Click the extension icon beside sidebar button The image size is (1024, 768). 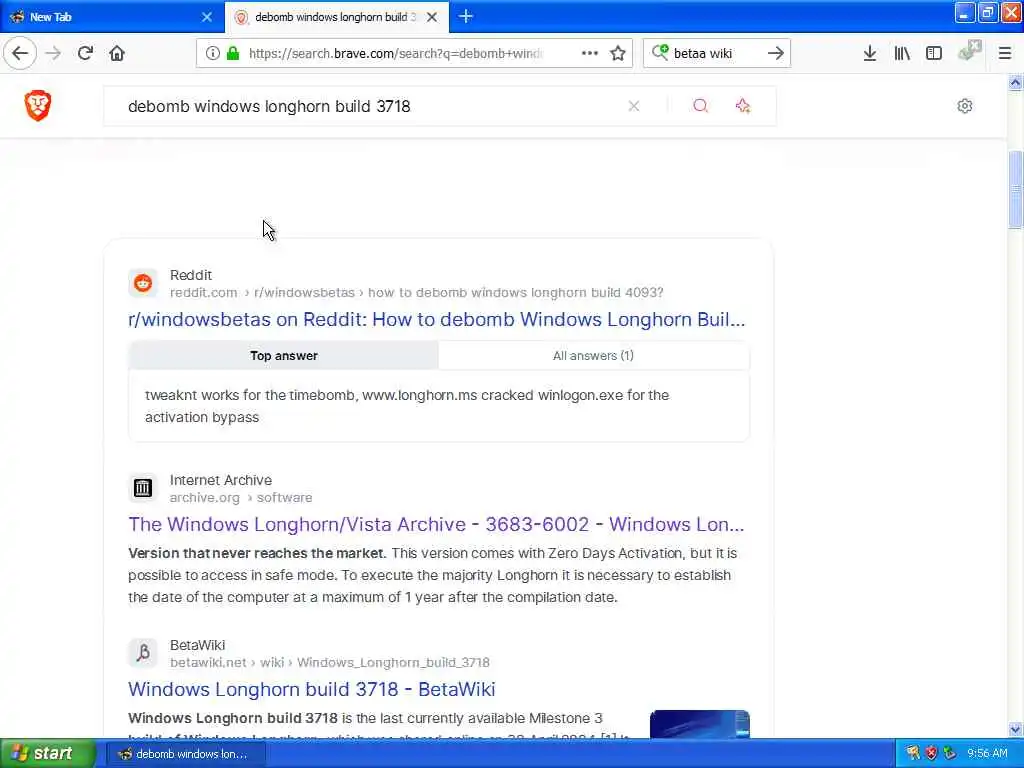tap(970, 51)
